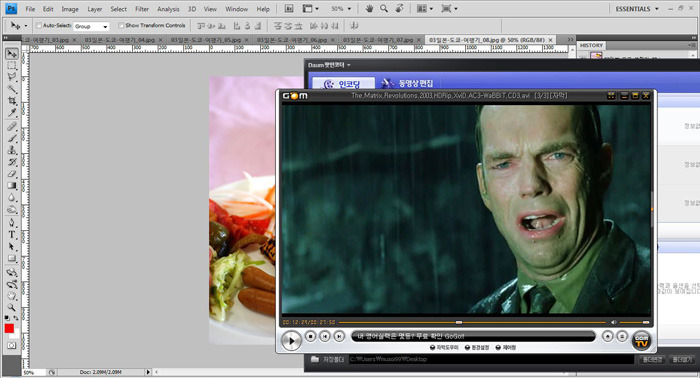Open the GOM TV button
This screenshot has height=378, width=700.
(642, 340)
